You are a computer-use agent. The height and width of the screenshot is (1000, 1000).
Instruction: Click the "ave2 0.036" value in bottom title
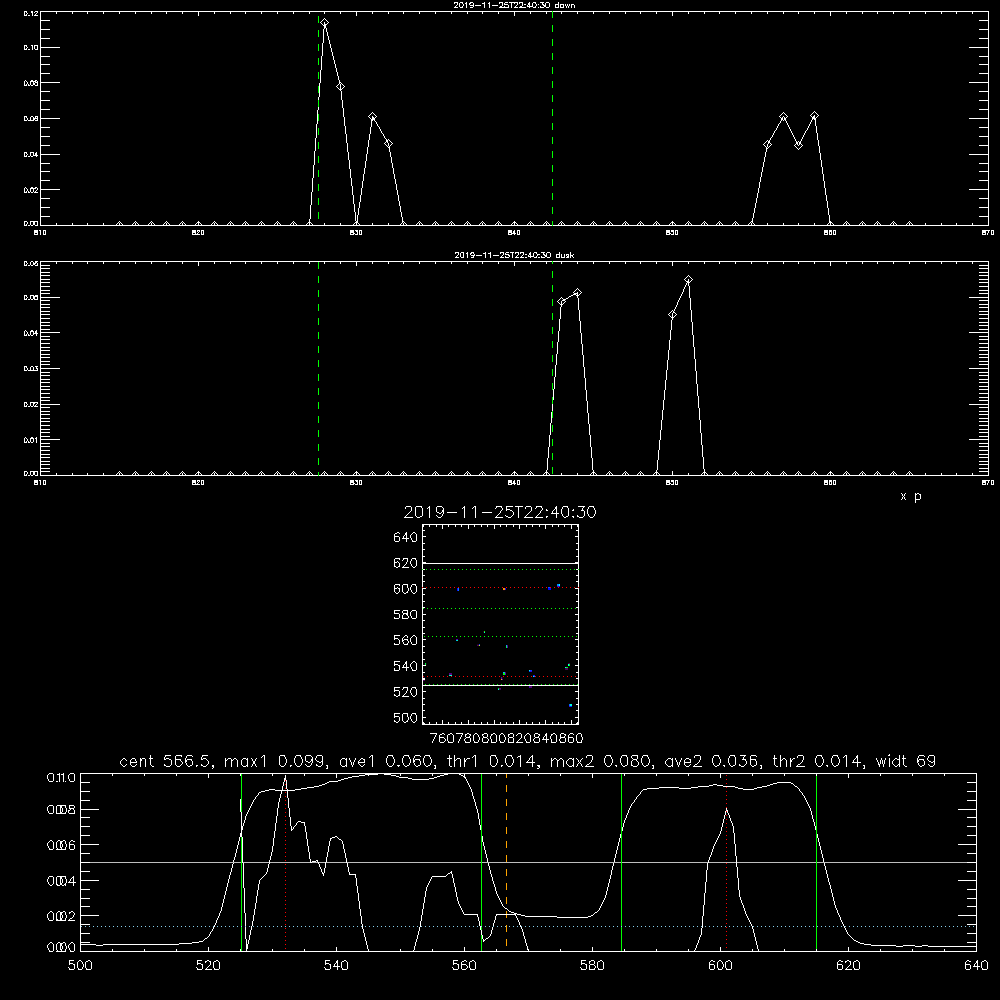coord(712,761)
